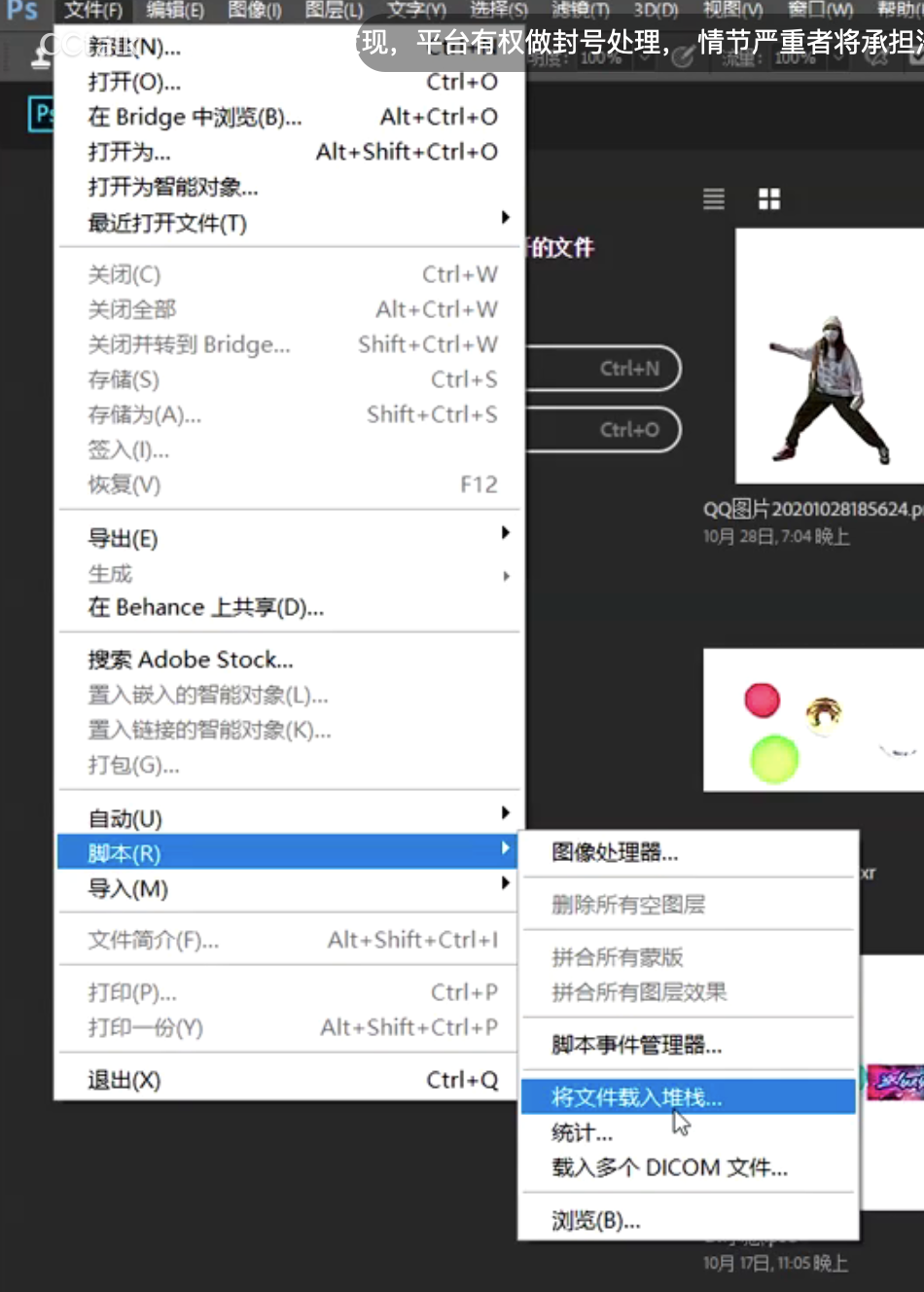Switch recent files to grid view

pyautogui.click(x=769, y=199)
